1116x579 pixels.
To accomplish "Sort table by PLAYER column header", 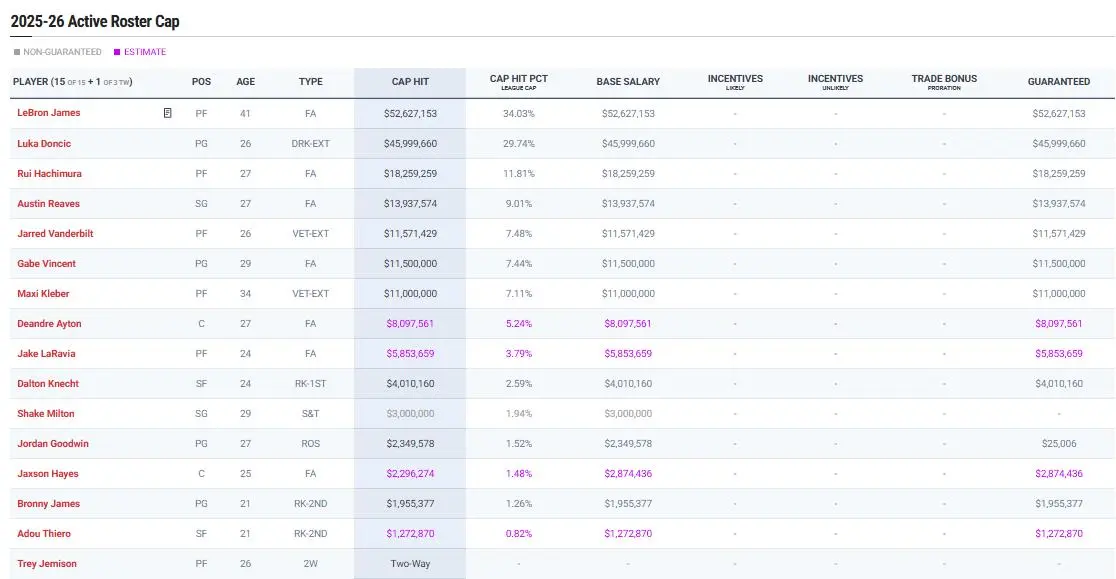I will tap(73, 82).
